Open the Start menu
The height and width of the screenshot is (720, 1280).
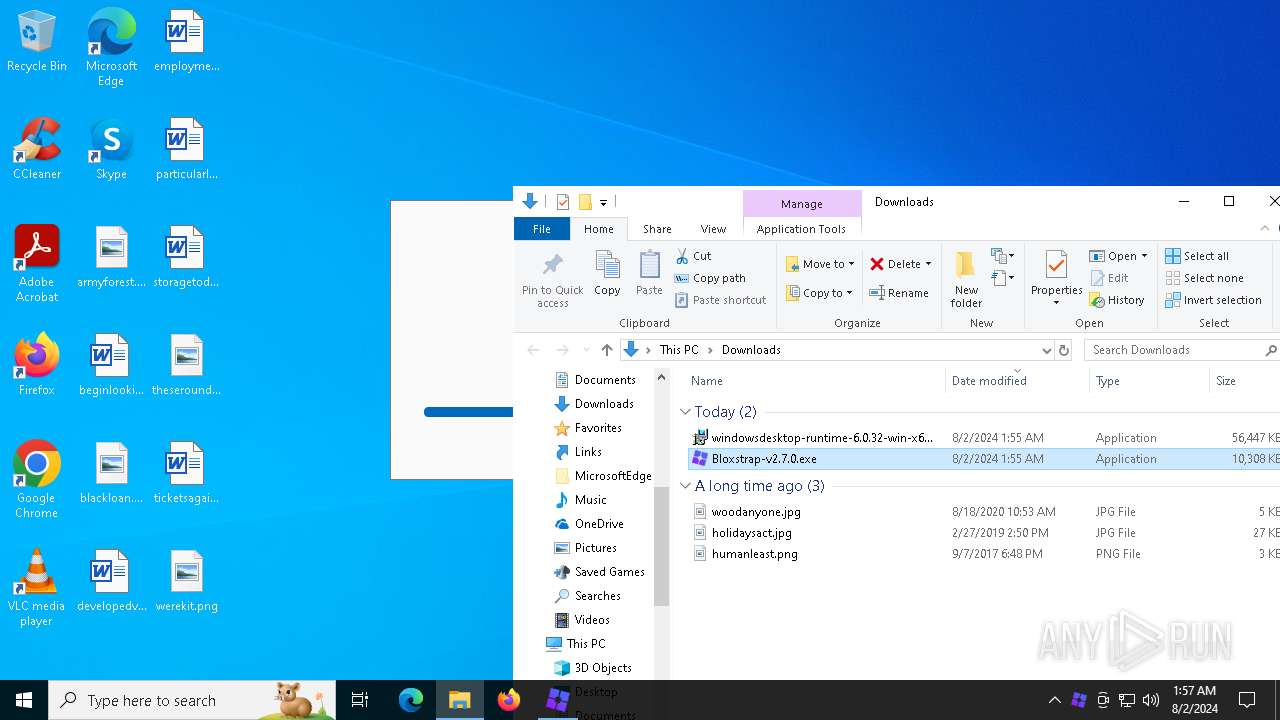(24, 700)
